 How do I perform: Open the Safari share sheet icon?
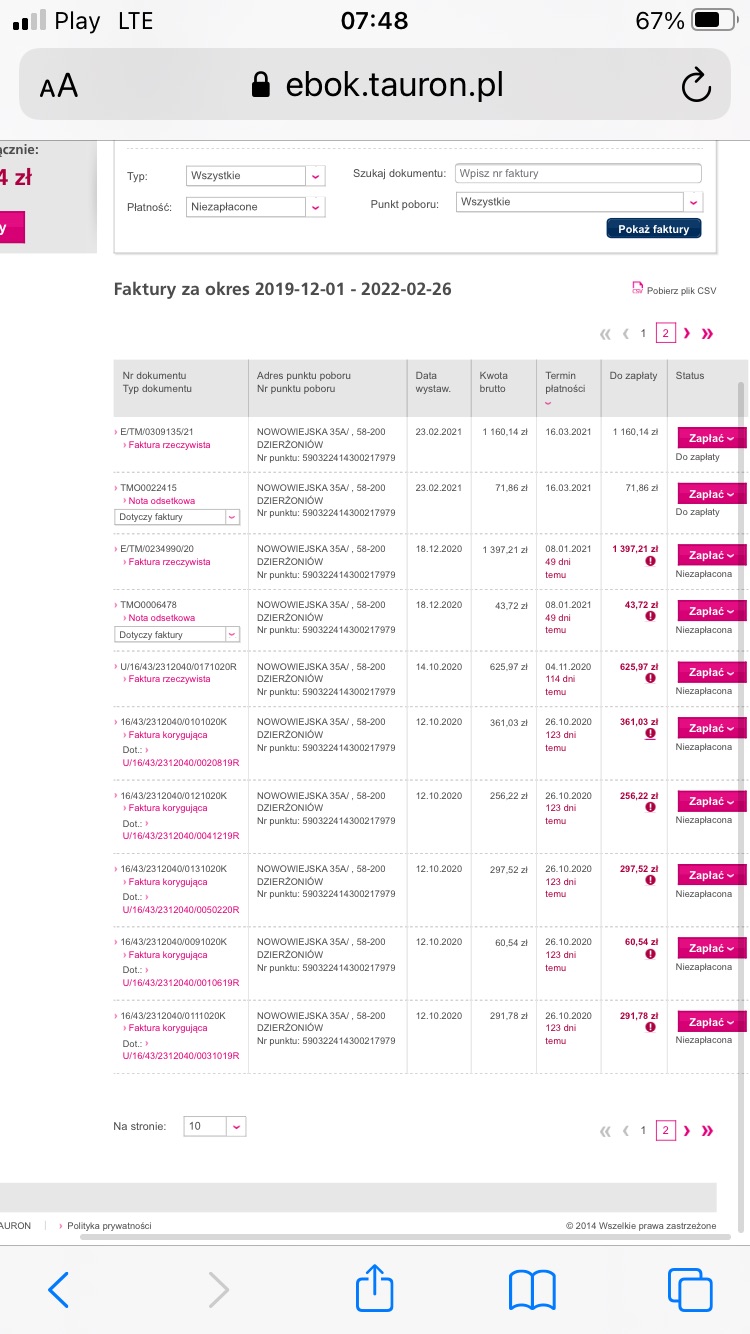(x=375, y=1289)
